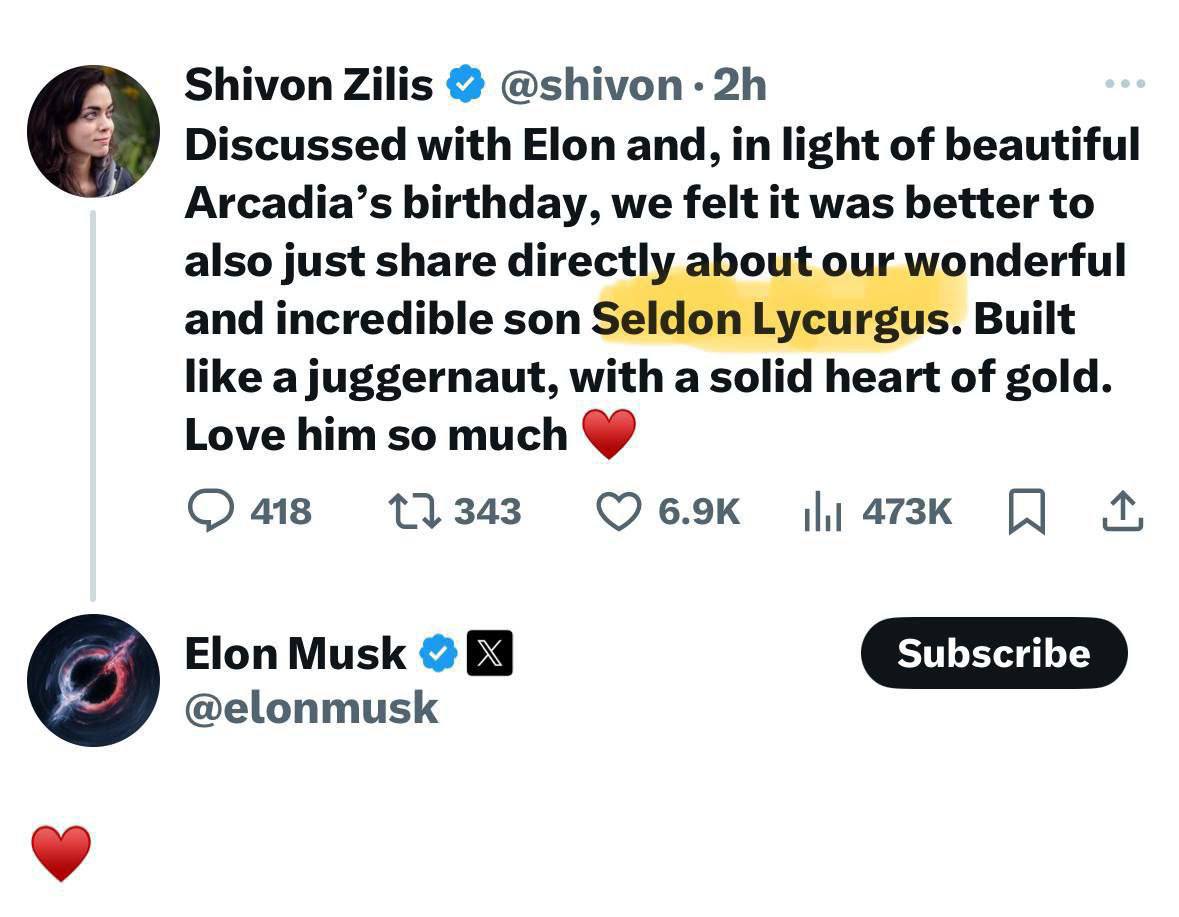The image size is (1179, 917).
Task: Open Shivon Zilis's profile picture
Action: tap(93, 131)
